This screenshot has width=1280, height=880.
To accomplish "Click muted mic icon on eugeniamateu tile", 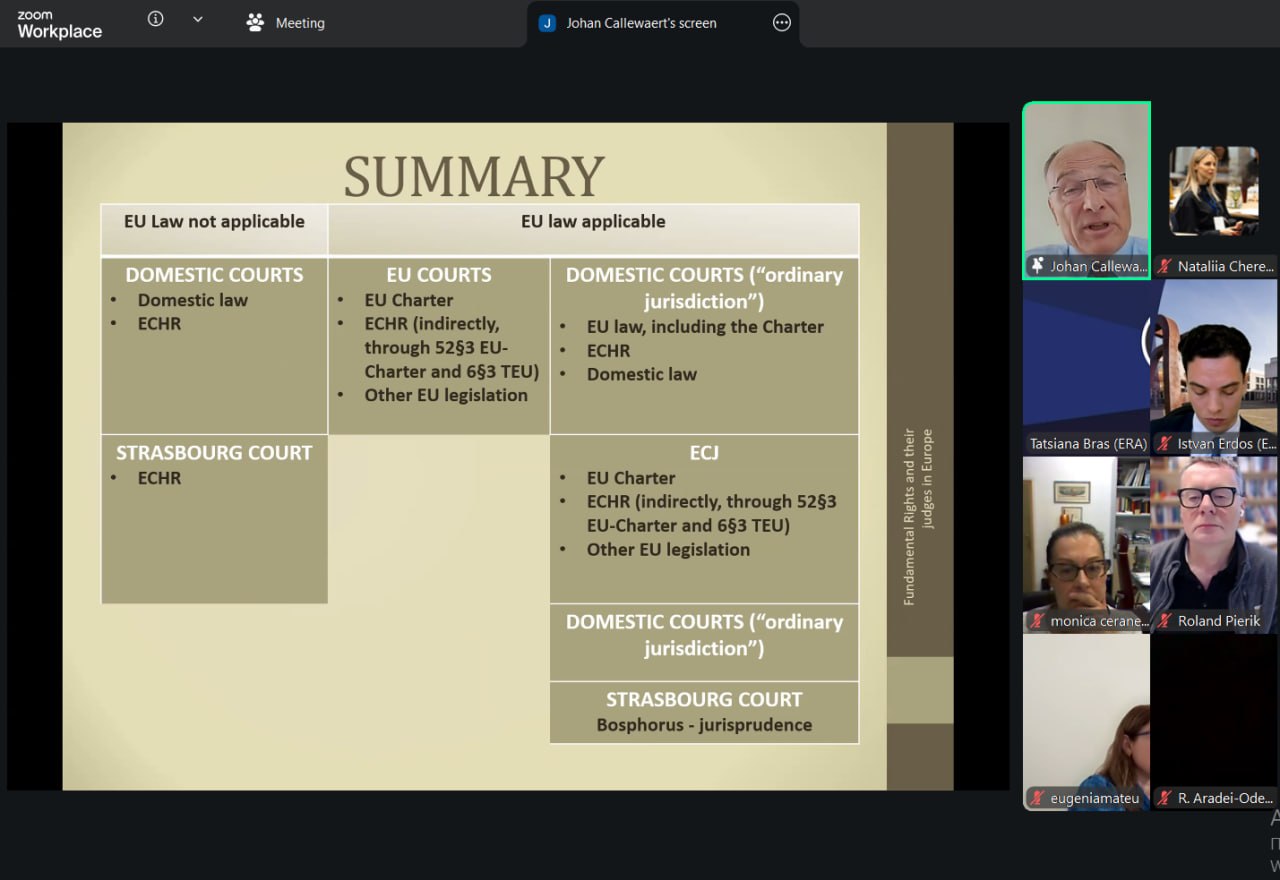I will pyautogui.click(x=1037, y=798).
